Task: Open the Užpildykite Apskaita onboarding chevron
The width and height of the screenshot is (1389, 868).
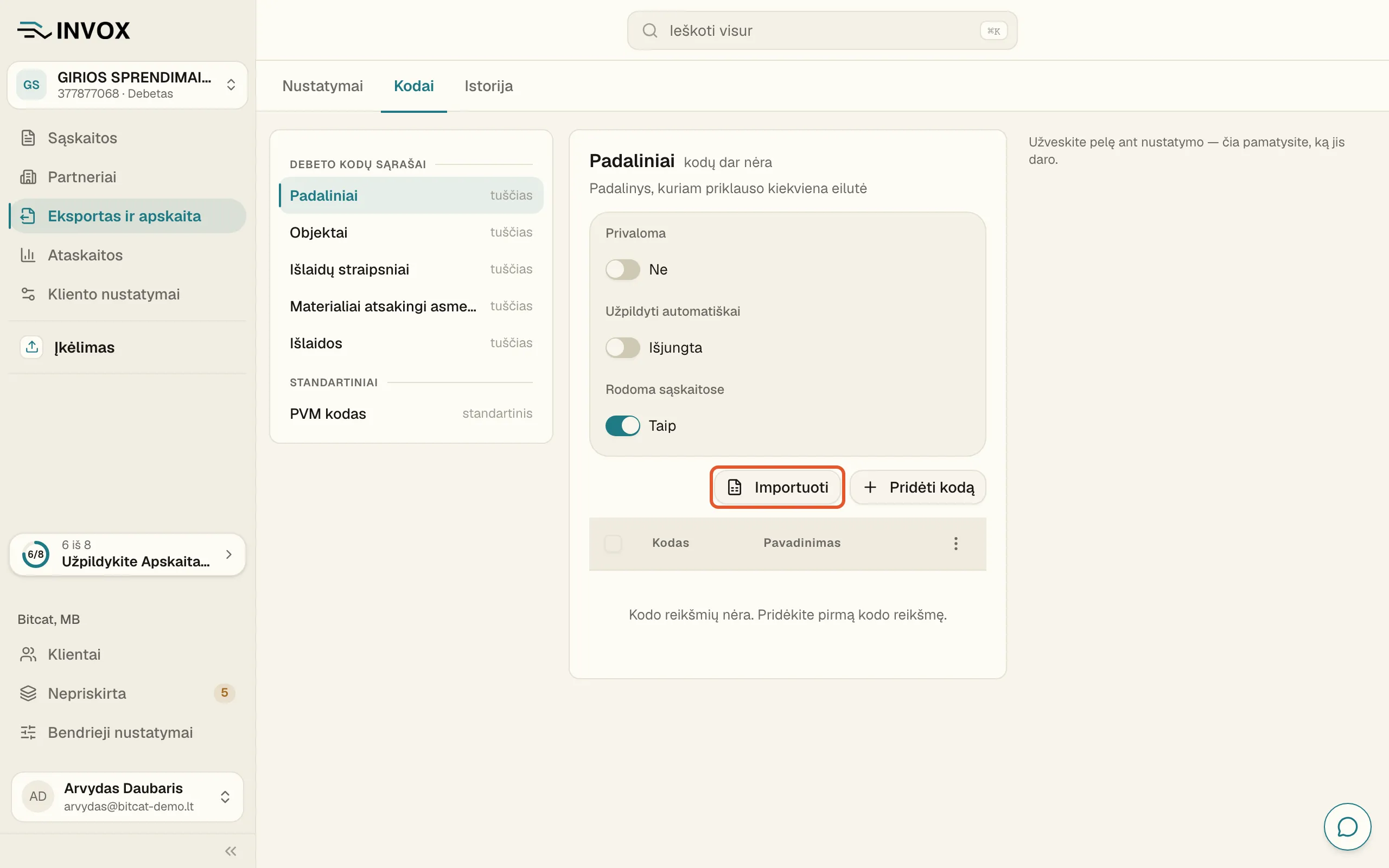Action: [x=228, y=554]
